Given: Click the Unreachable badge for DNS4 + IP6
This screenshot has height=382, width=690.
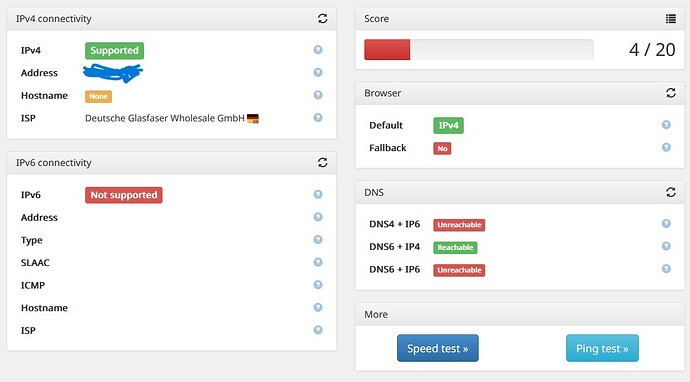Looking at the screenshot, I should pyautogui.click(x=459, y=225).
